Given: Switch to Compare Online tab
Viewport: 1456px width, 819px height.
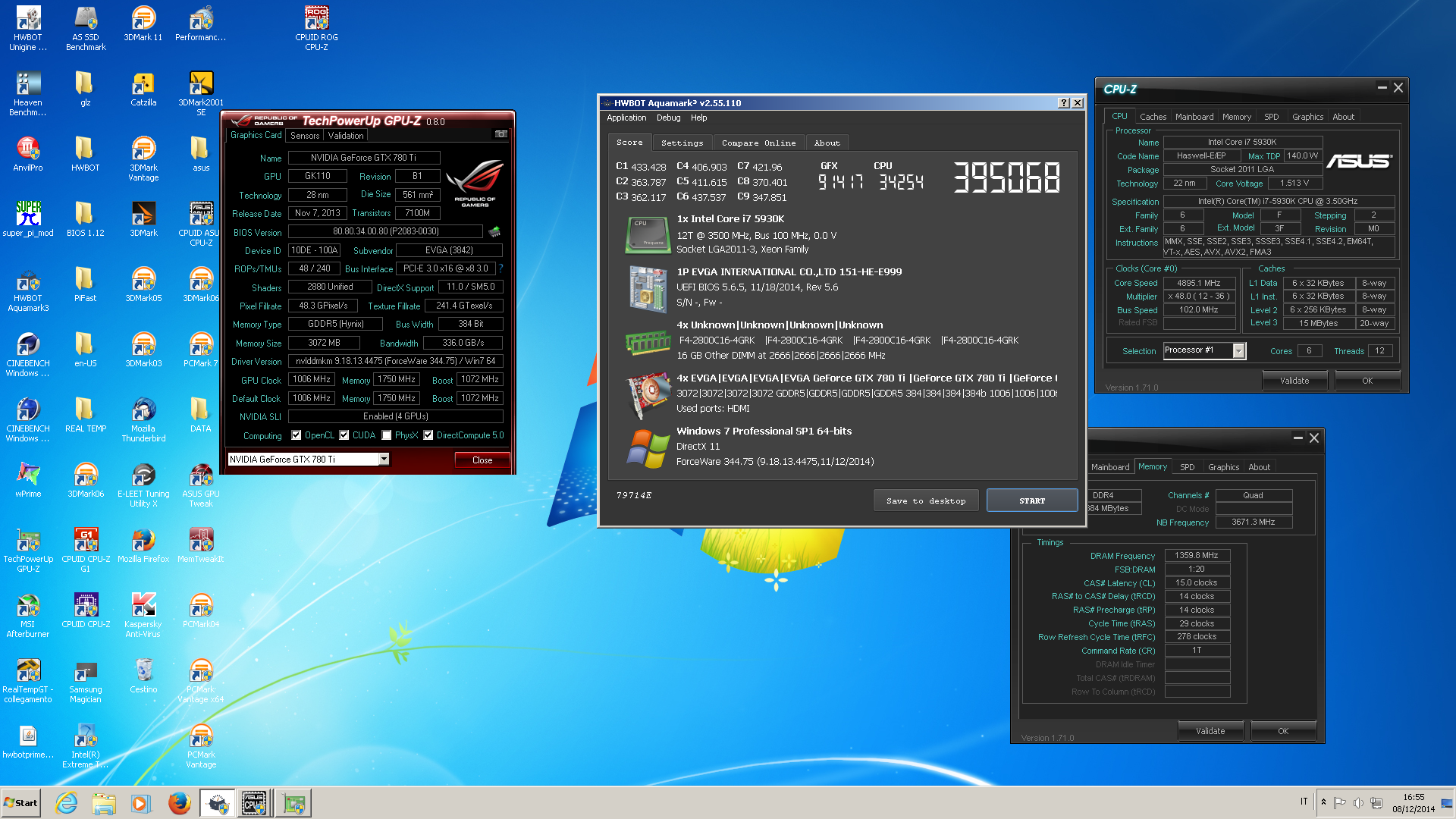Looking at the screenshot, I should (x=758, y=143).
